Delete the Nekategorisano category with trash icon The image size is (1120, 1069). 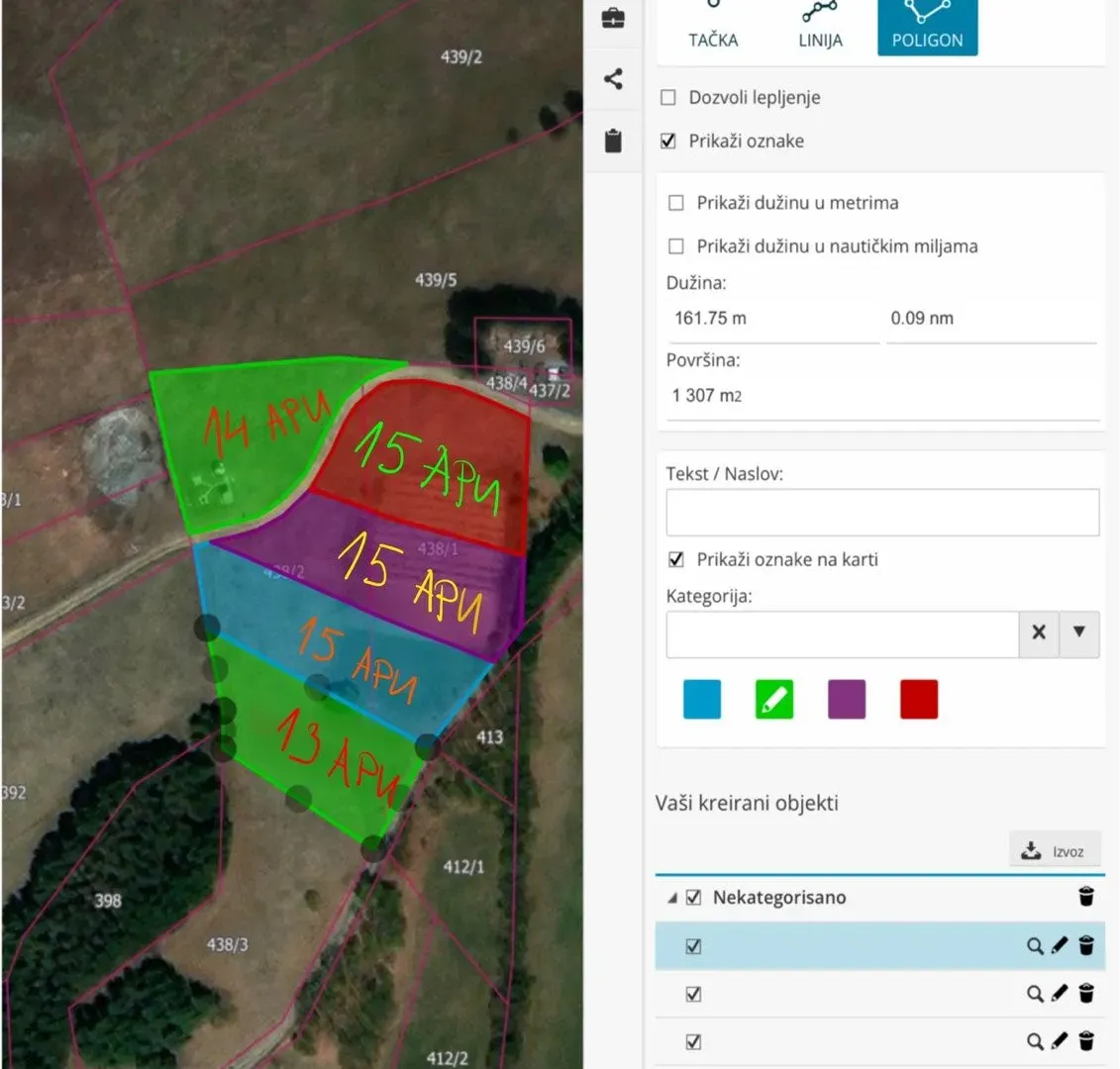click(x=1085, y=896)
